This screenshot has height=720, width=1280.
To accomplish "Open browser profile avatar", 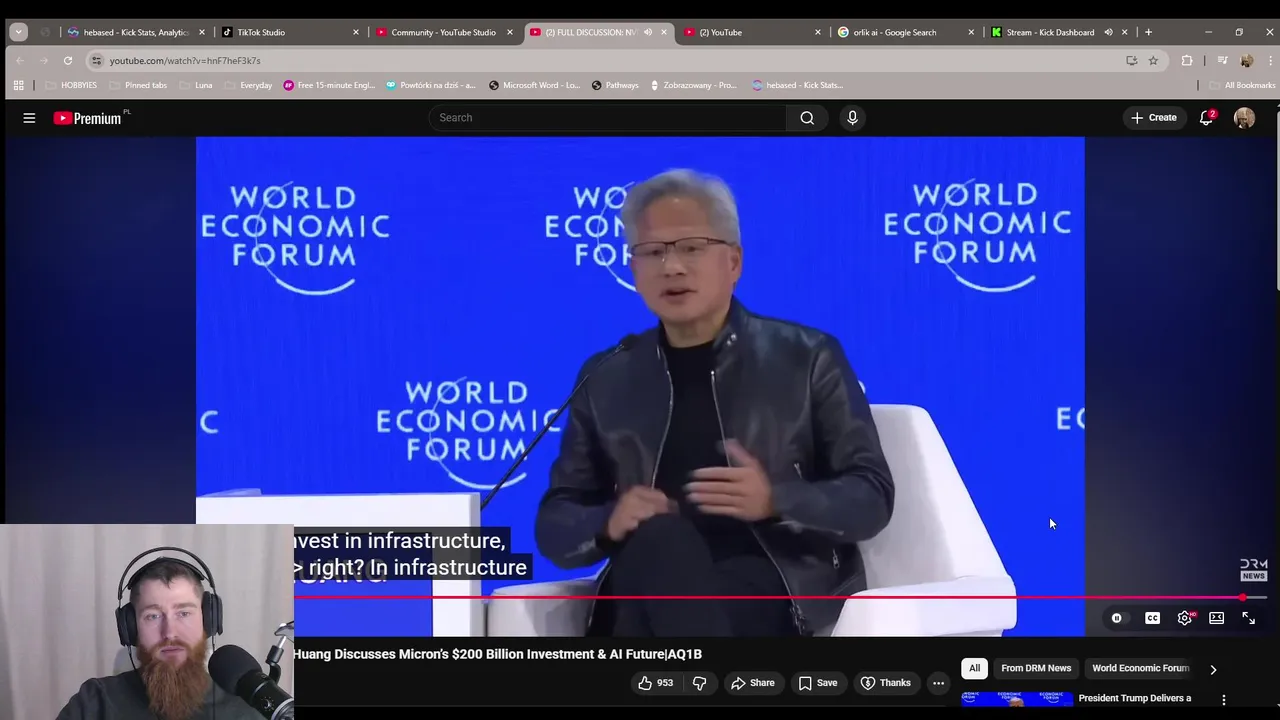I will (1246, 60).
